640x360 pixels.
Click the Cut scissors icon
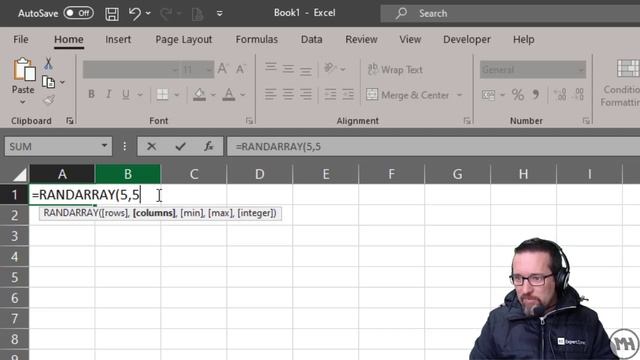point(48,64)
